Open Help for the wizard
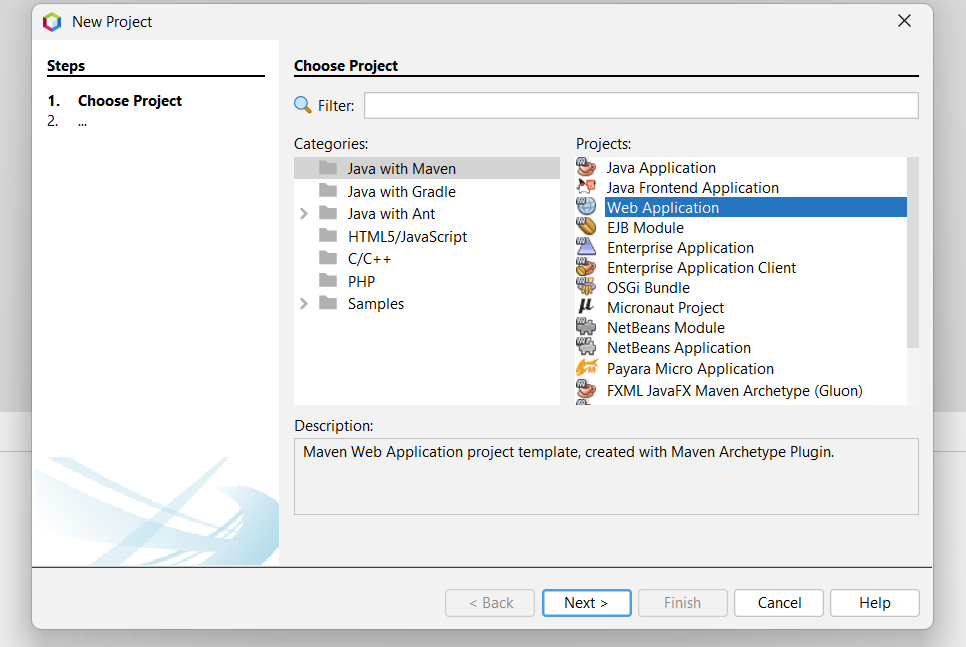 875,603
